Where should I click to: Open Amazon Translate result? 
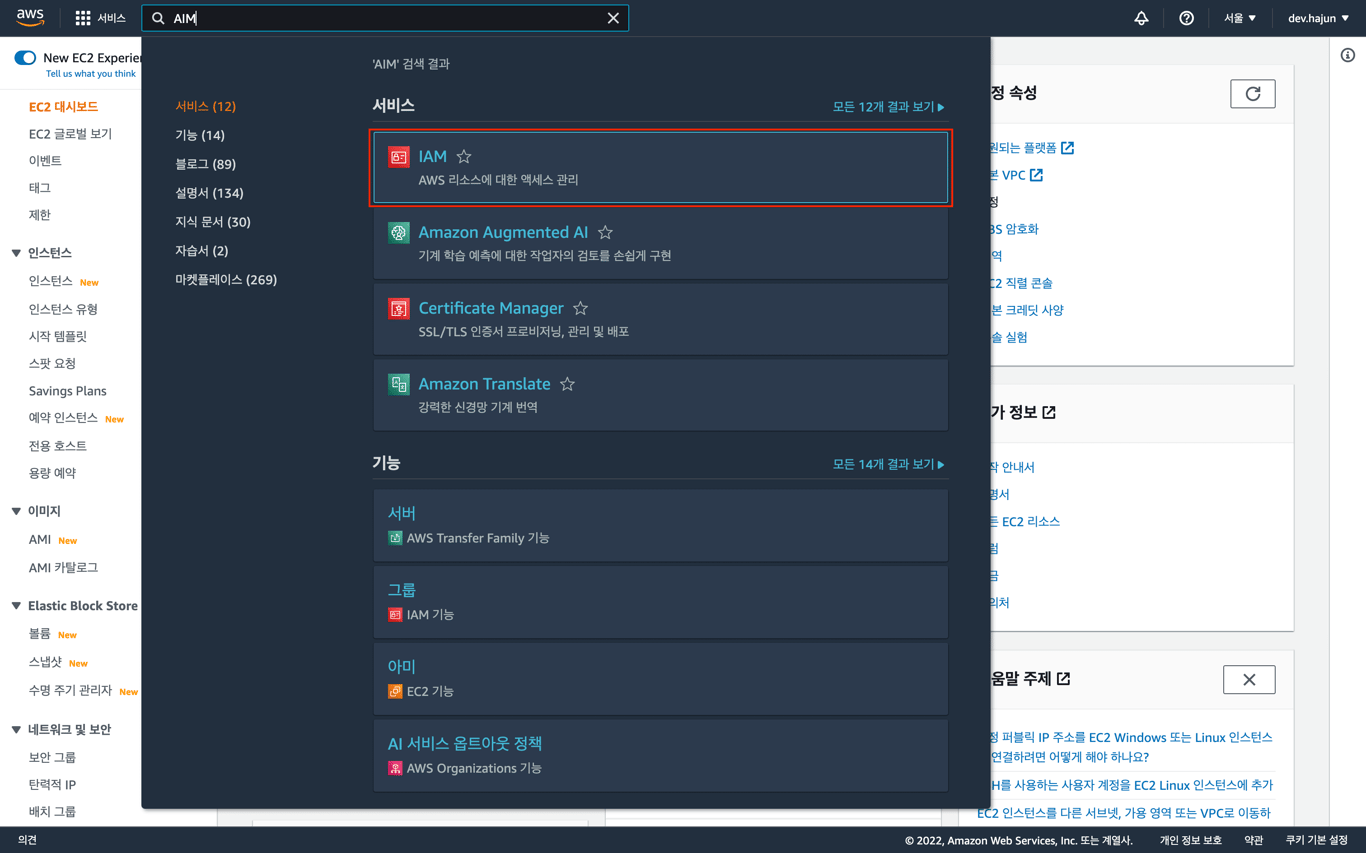tap(660, 395)
